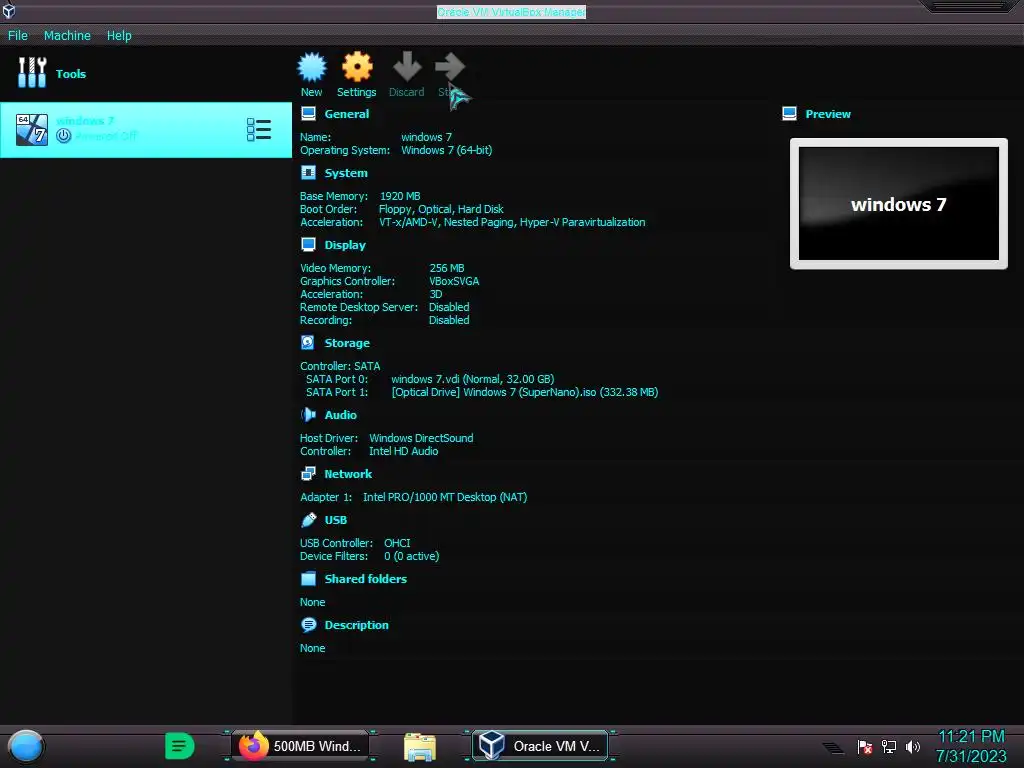
Task: Click the clock showing 11:21 PM
Action: pos(971,736)
